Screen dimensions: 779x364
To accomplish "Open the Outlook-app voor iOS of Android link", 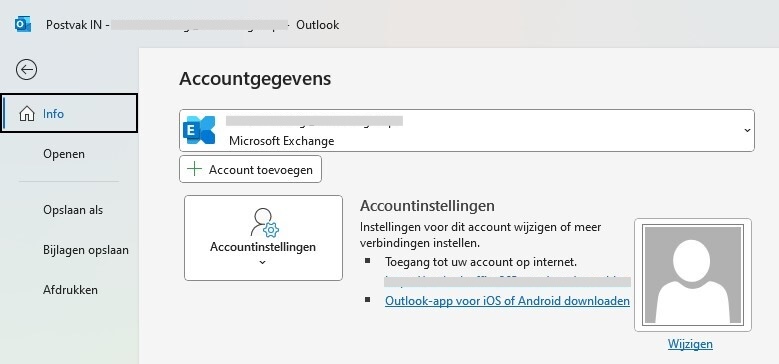I will tap(507, 301).
